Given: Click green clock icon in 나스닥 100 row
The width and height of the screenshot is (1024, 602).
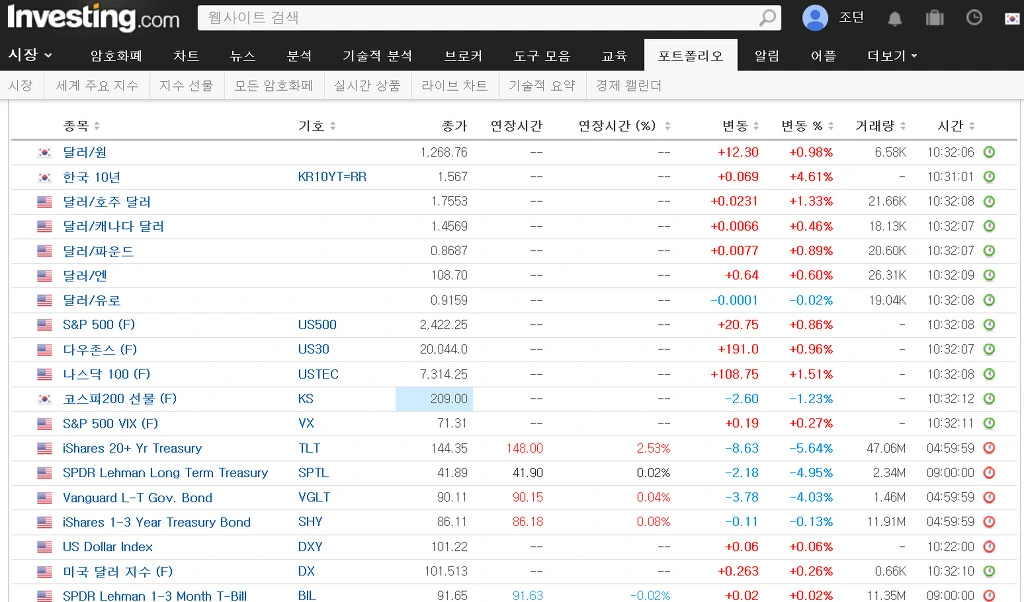Looking at the screenshot, I should (989, 374).
